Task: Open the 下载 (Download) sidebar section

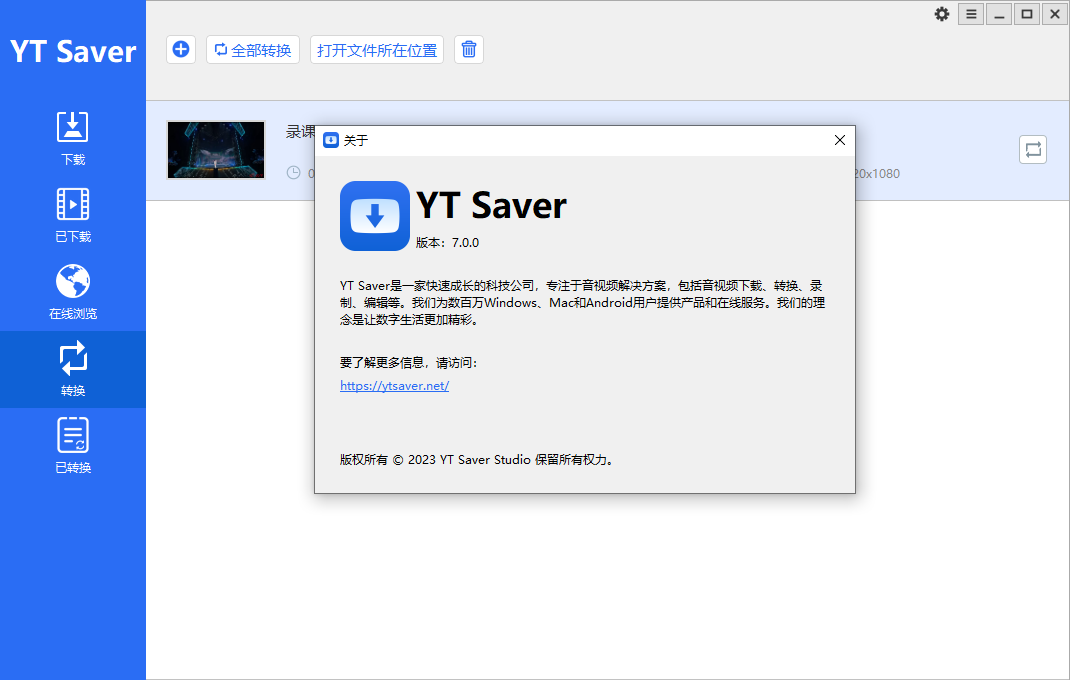Action: click(72, 139)
